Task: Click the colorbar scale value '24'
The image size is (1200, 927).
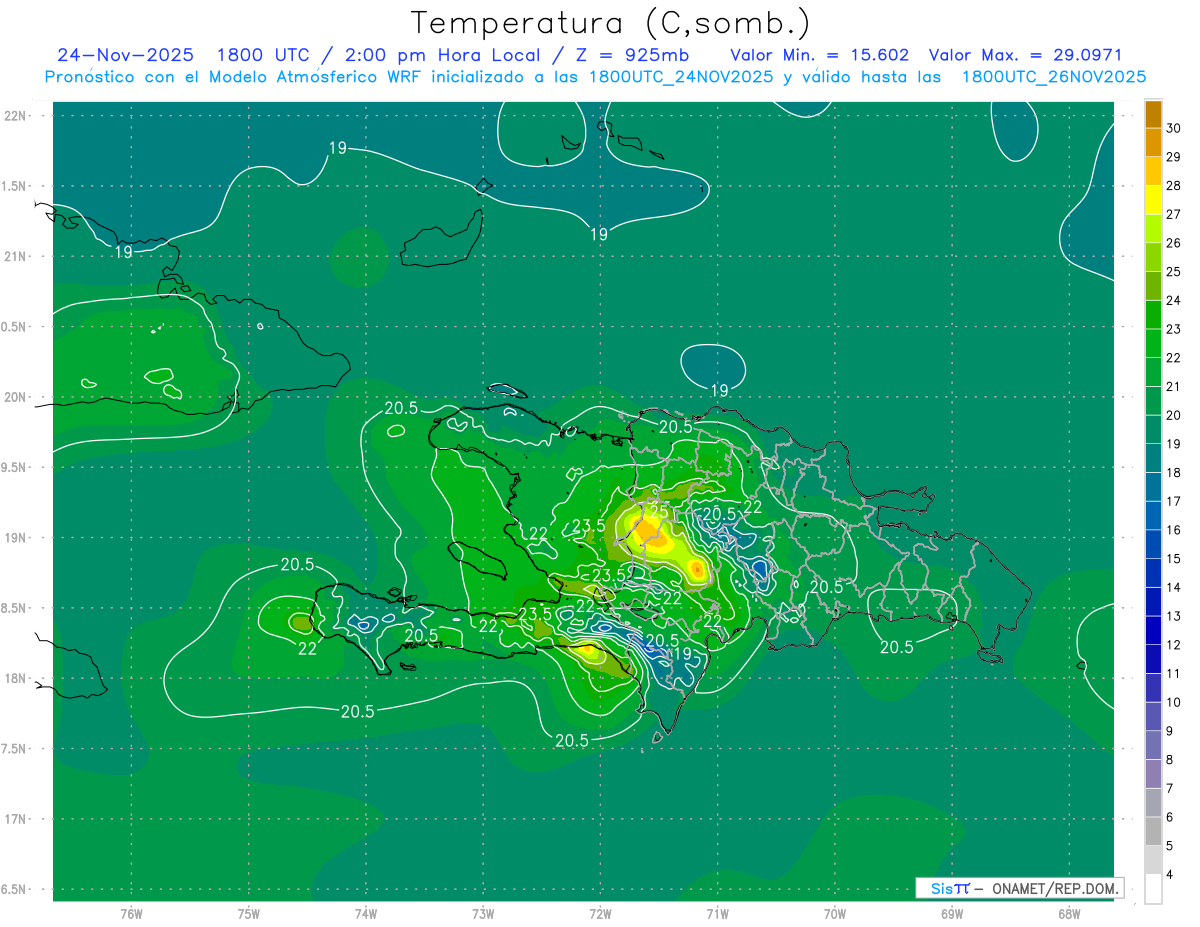Action: pos(1173,300)
